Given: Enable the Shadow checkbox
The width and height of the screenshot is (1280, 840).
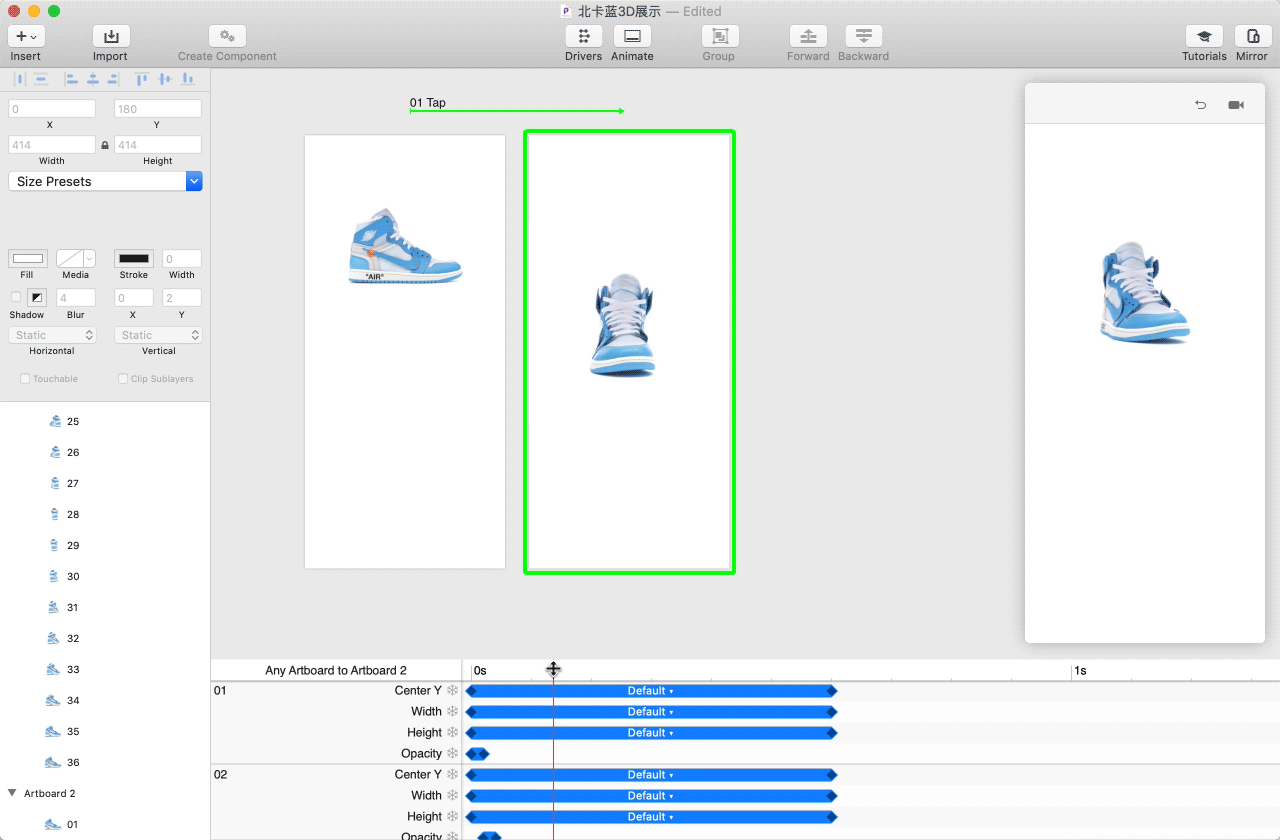Looking at the screenshot, I should [15, 297].
